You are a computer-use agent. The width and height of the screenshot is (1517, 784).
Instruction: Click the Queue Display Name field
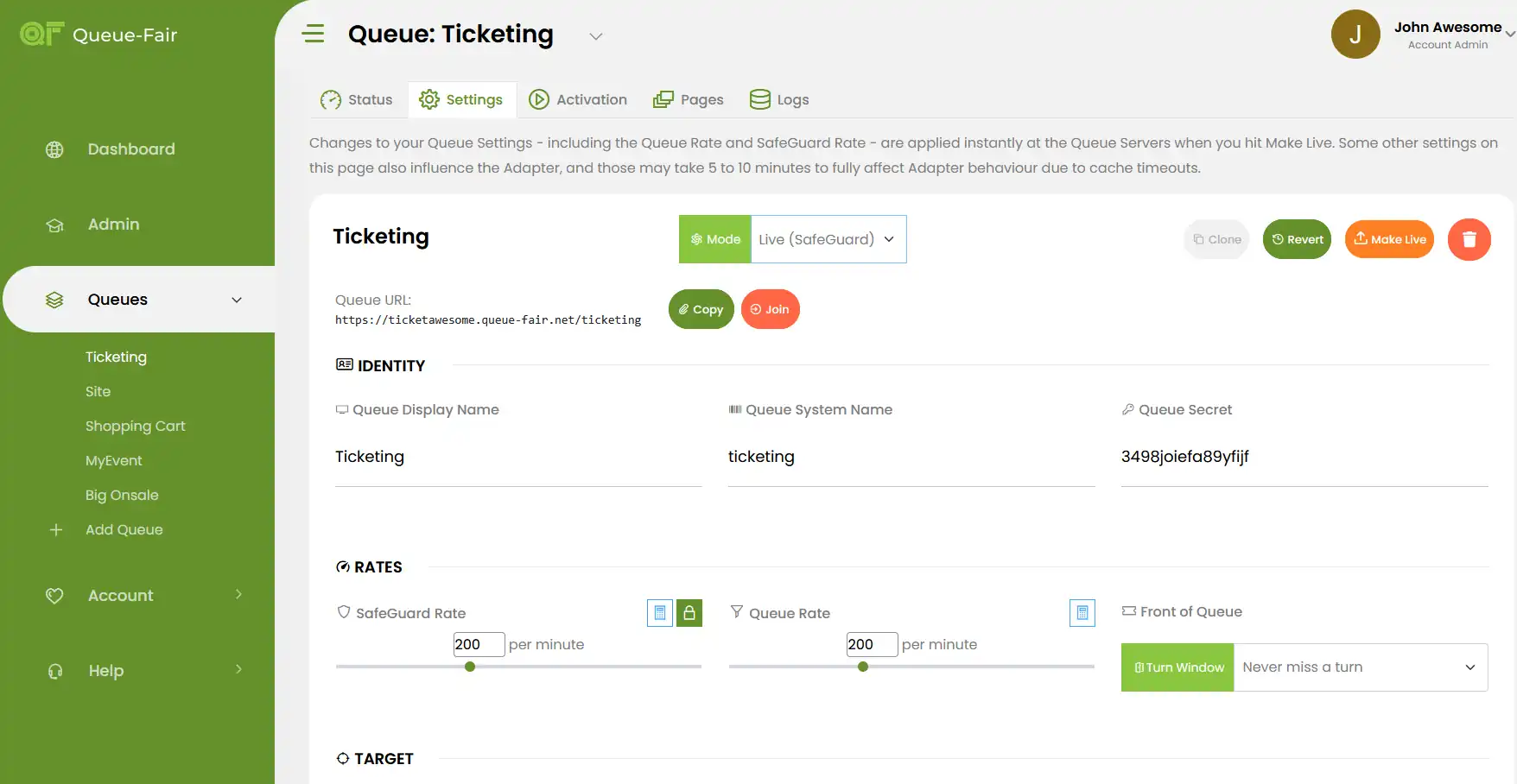518,457
